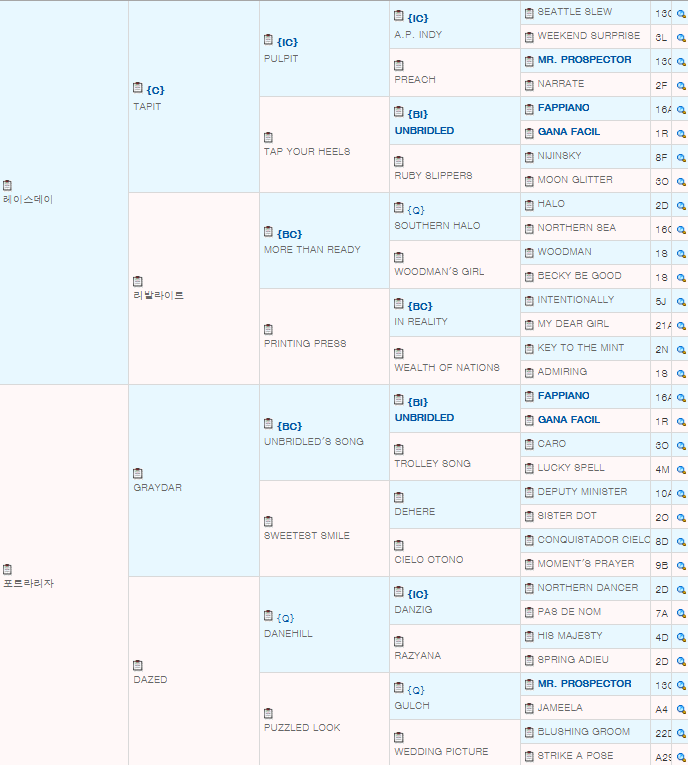Viewport: 688px width, 765px height.
Task: Click the magnifier icon in JAMEELA row
Action: (x=681, y=709)
